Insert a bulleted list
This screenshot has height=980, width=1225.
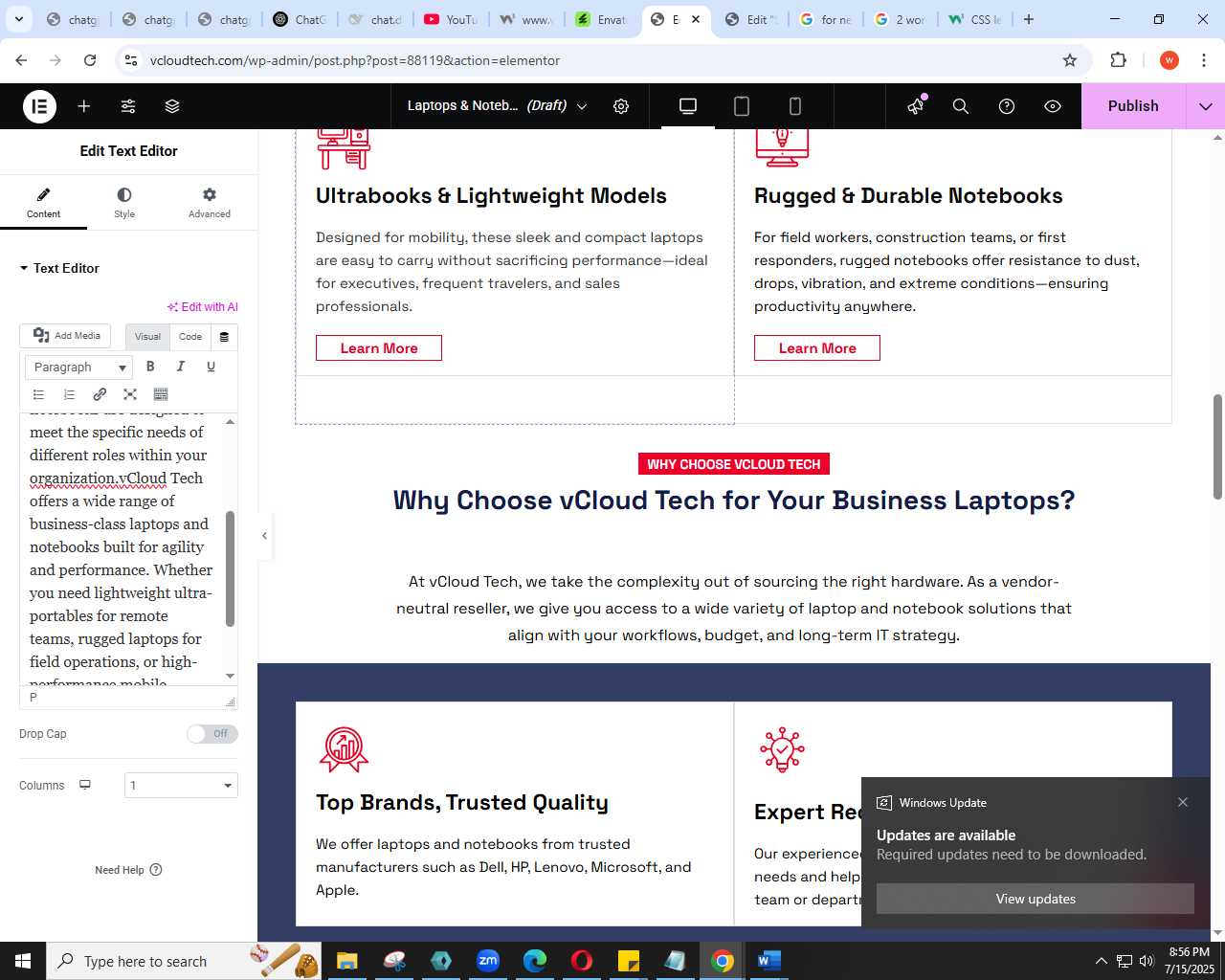pyautogui.click(x=39, y=394)
